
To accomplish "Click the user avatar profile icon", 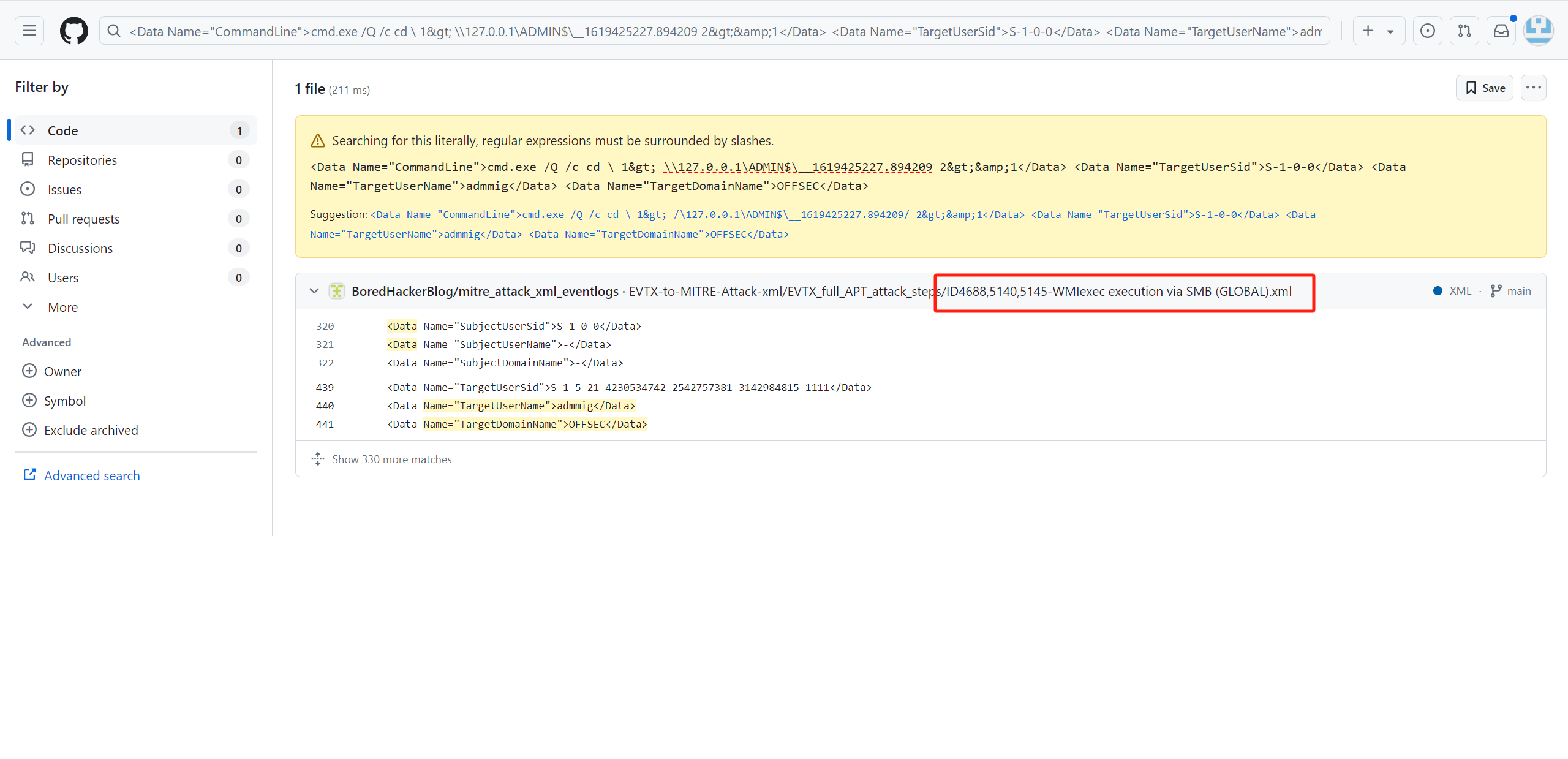I will coord(1538,31).
